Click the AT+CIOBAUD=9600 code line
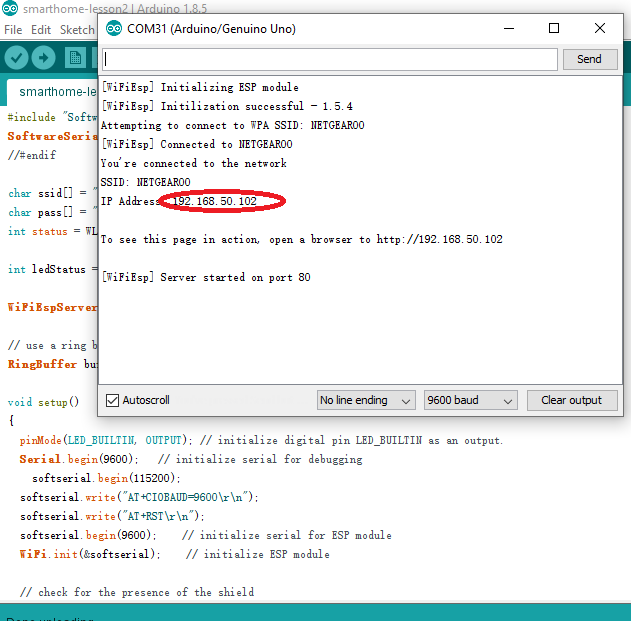Screen dimensions: 631x621 (139, 497)
